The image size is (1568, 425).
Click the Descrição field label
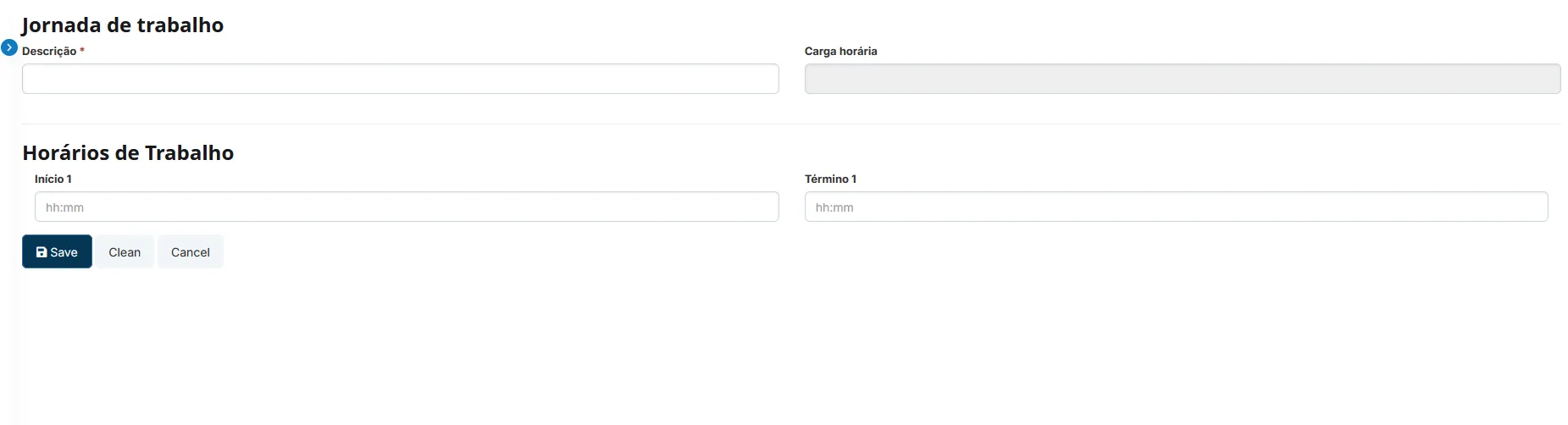49,51
